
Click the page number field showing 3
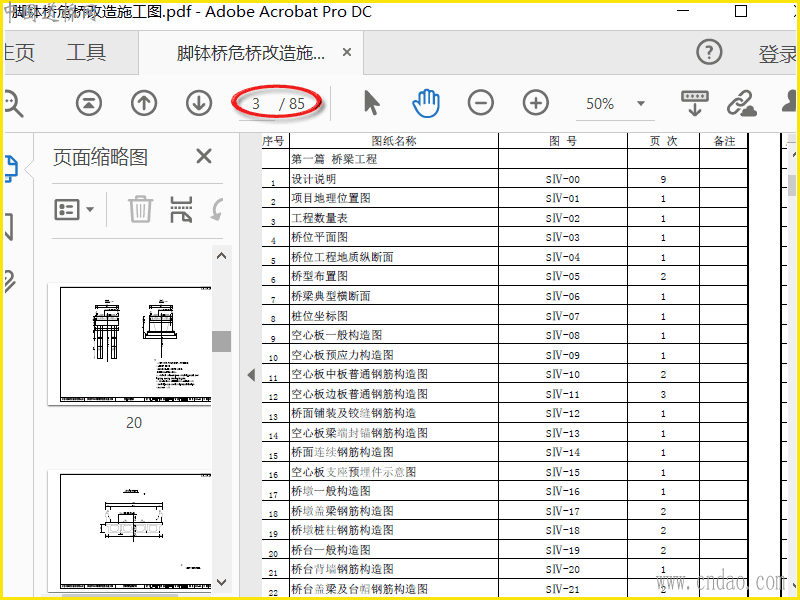(x=257, y=104)
